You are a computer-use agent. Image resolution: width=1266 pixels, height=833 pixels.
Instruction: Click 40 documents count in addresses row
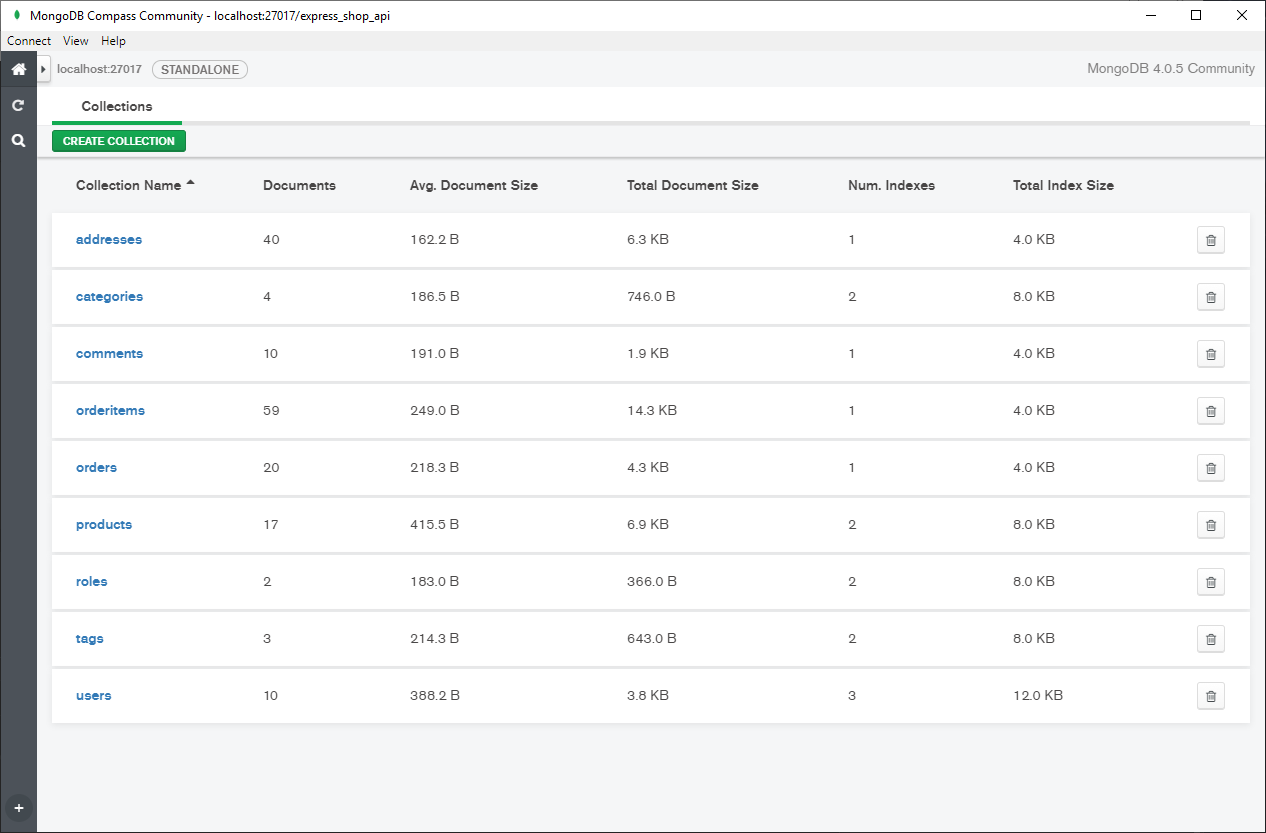coord(271,240)
